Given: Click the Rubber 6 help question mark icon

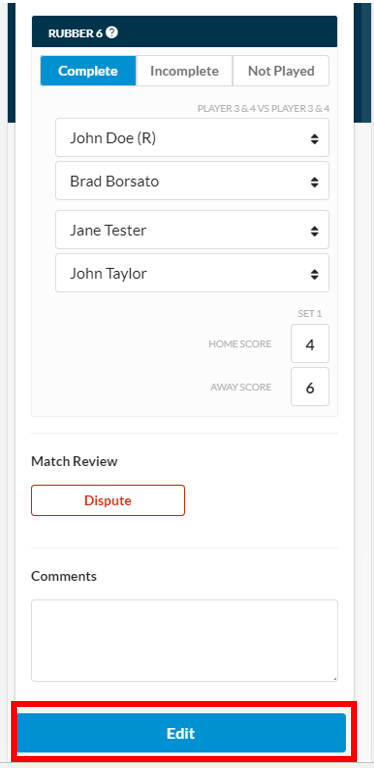Looking at the screenshot, I should pyautogui.click(x=112, y=33).
